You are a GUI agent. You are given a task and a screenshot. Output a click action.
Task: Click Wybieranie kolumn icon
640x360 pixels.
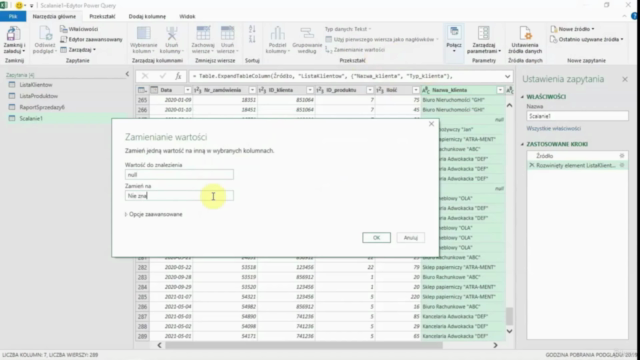pyautogui.click(x=143, y=33)
